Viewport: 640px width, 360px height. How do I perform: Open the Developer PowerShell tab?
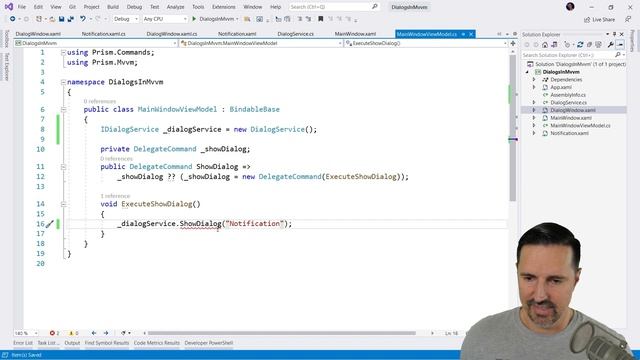pyautogui.click(x=209, y=343)
